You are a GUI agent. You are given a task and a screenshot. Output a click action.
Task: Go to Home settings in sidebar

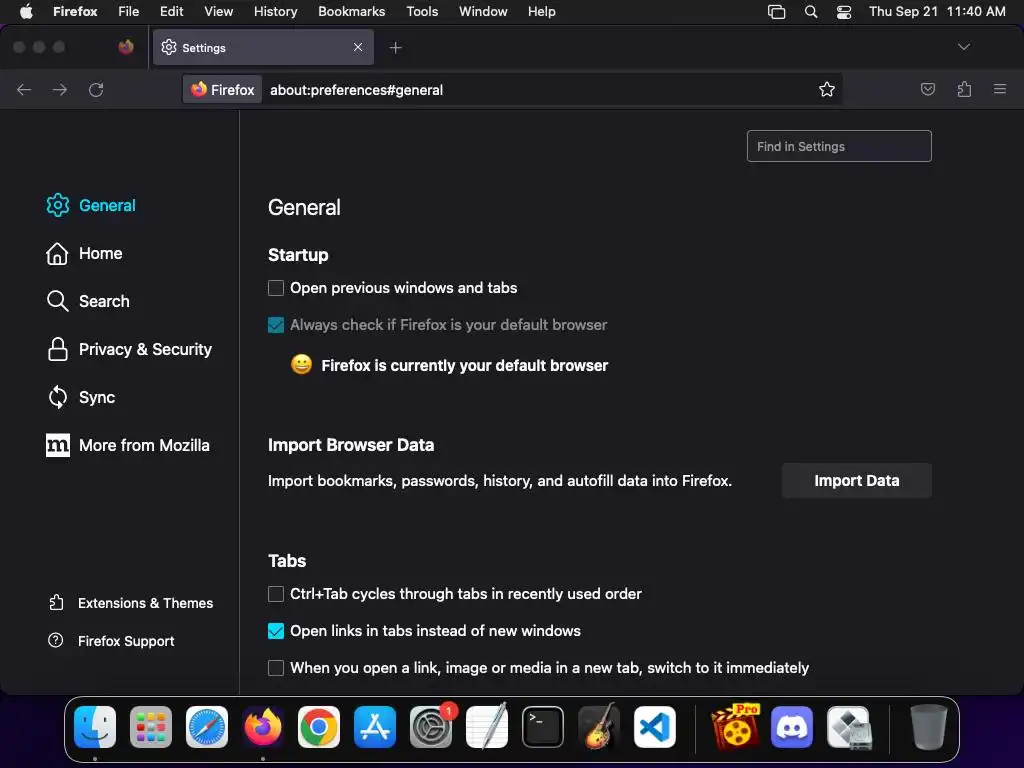point(84,253)
